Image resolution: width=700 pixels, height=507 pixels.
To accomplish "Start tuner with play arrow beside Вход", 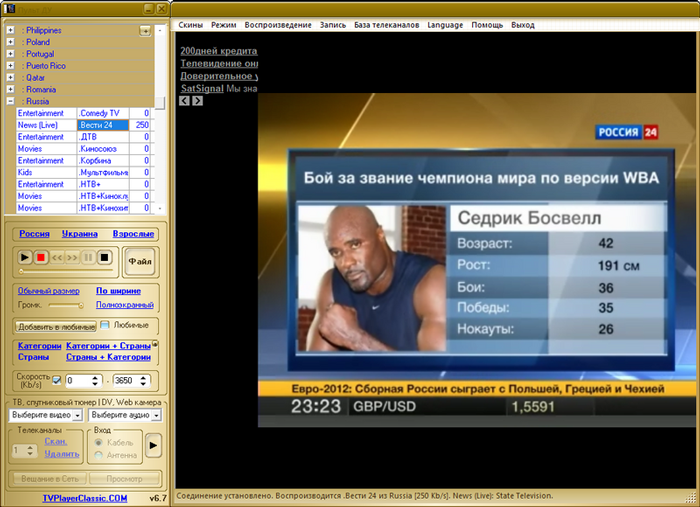I will pyautogui.click(x=153, y=445).
